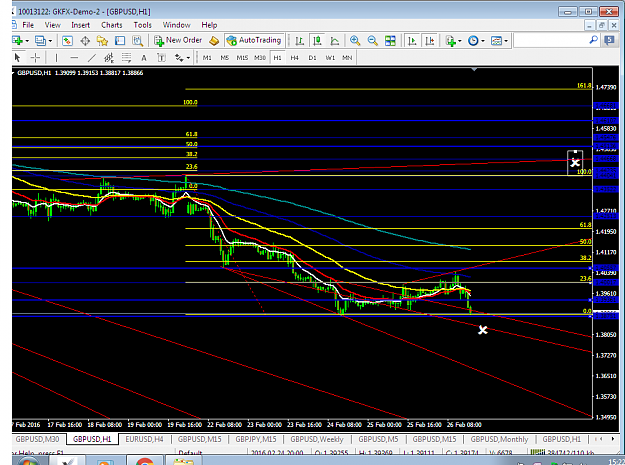The height and width of the screenshot is (465, 625).
Task: Open the Periods clock dropdown
Action: point(476,41)
